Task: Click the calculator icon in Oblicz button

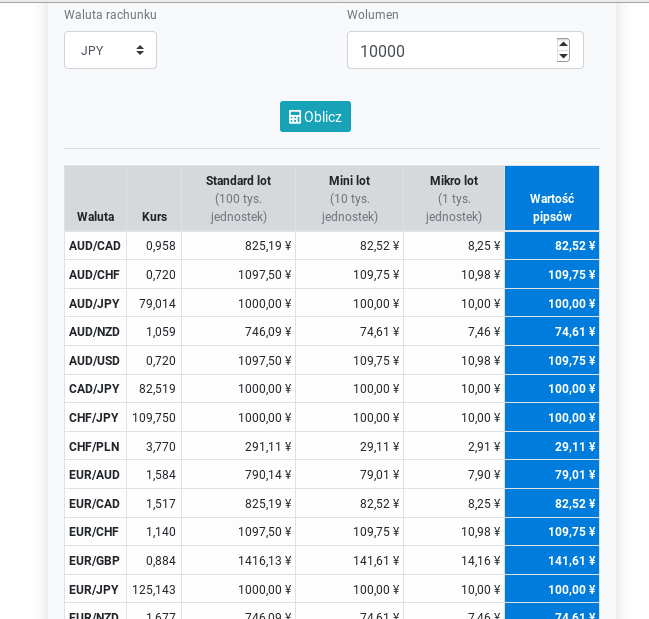Action: coord(295,117)
